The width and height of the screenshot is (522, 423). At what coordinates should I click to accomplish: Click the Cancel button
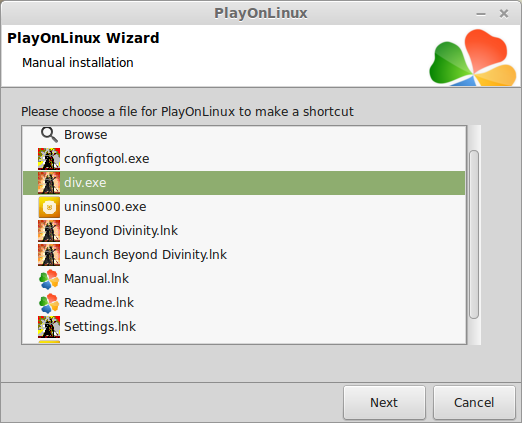(474, 402)
